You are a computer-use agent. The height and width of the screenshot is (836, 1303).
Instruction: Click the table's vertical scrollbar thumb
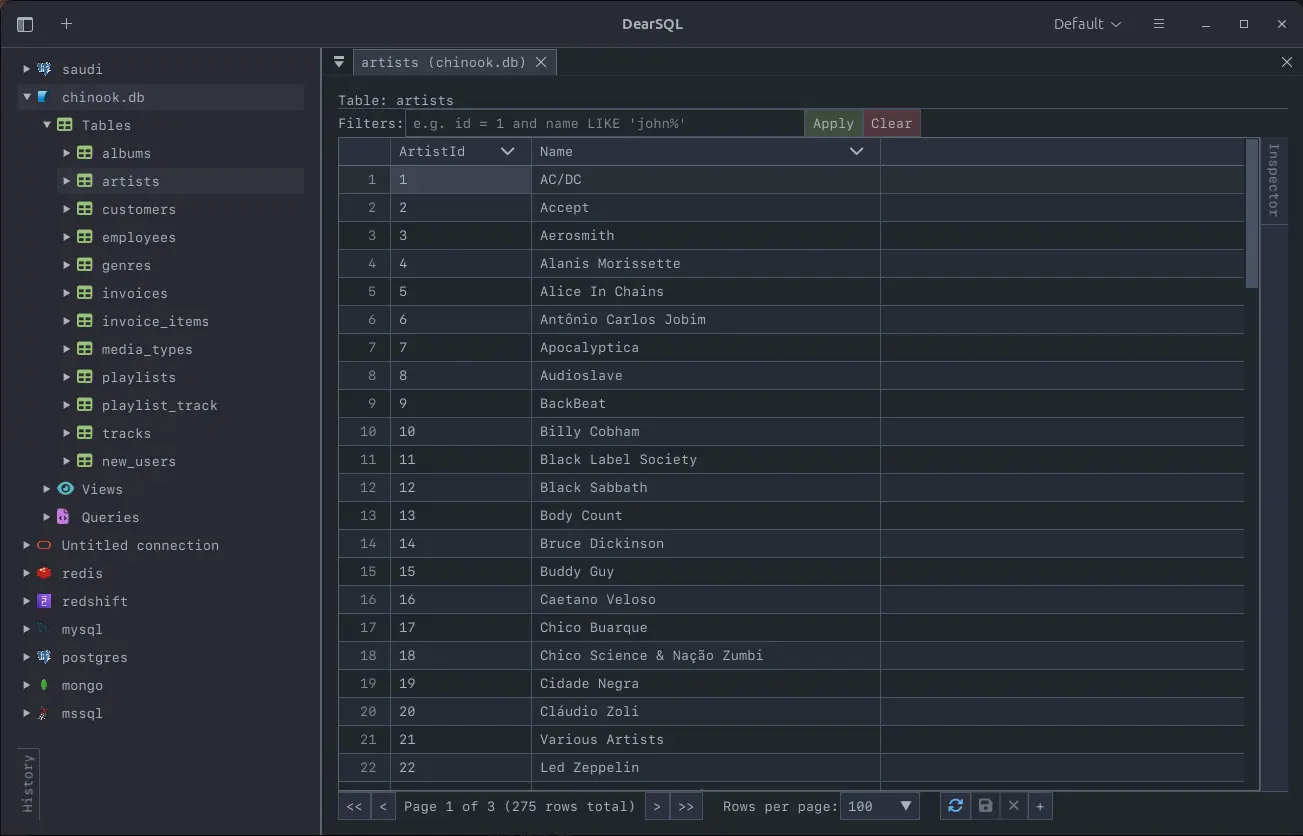coord(1252,213)
